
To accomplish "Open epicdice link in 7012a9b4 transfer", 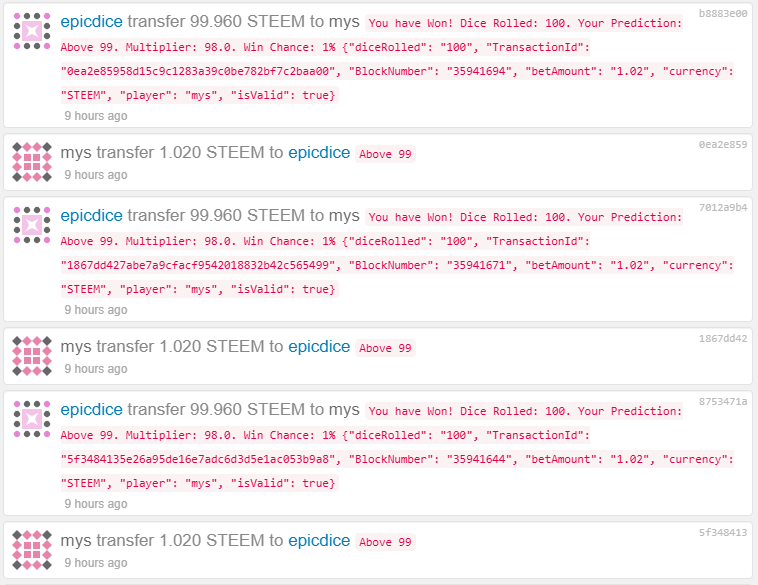I will 91,216.
